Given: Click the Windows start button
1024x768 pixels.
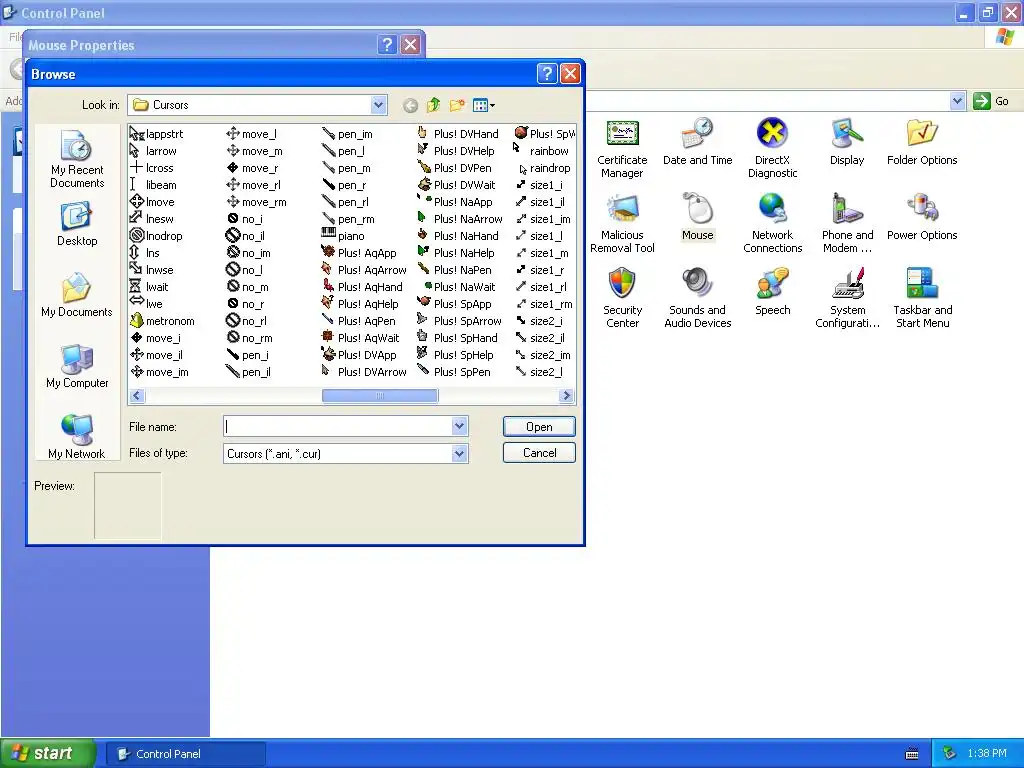Looking at the screenshot, I should (x=48, y=754).
